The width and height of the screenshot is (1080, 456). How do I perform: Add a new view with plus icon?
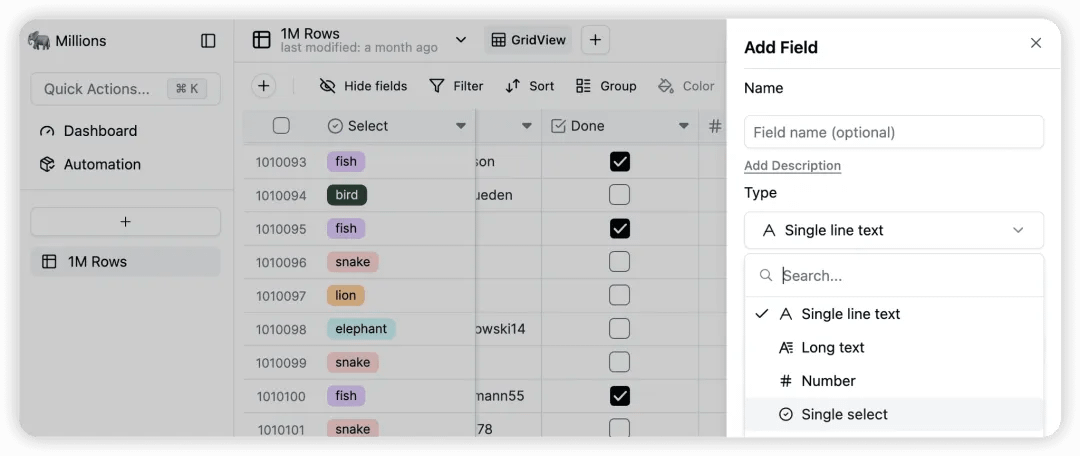(x=595, y=40)
